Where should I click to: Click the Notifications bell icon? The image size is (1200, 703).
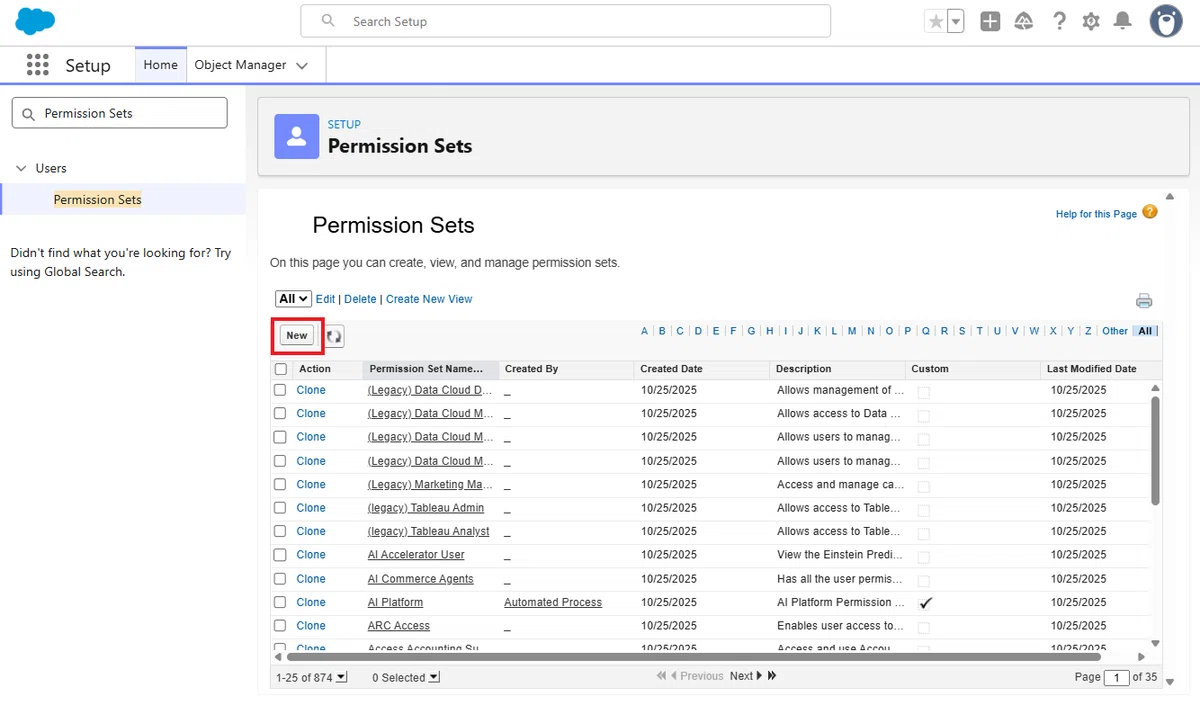tap(1123, 21)
